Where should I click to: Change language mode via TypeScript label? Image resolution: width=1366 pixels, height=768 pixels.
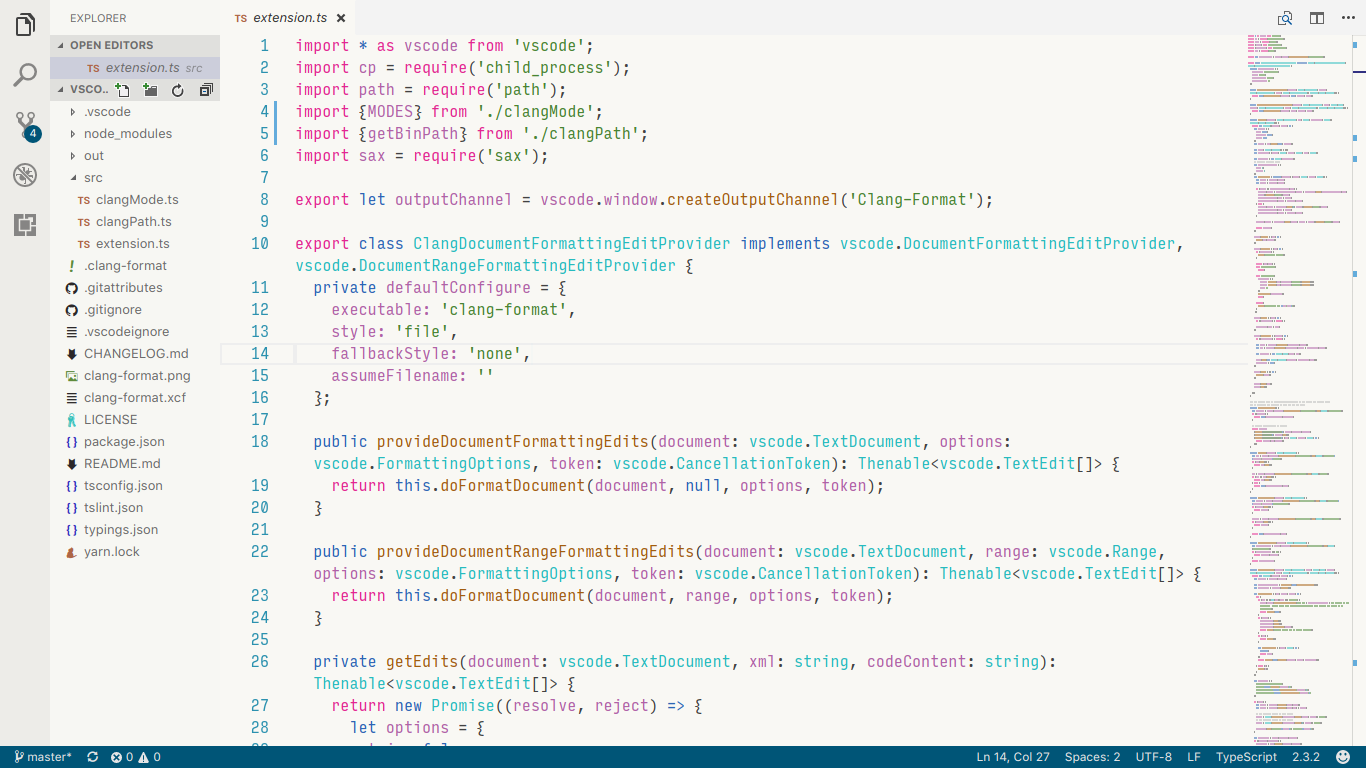[1245, 757]
